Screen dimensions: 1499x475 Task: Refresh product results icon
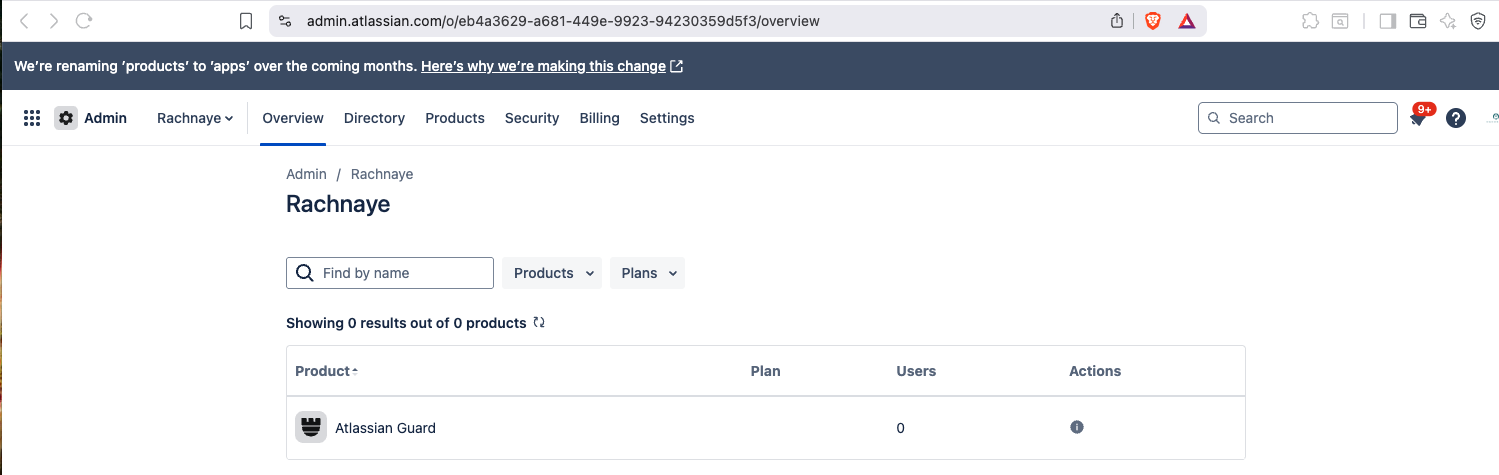(x=539, y=323)
